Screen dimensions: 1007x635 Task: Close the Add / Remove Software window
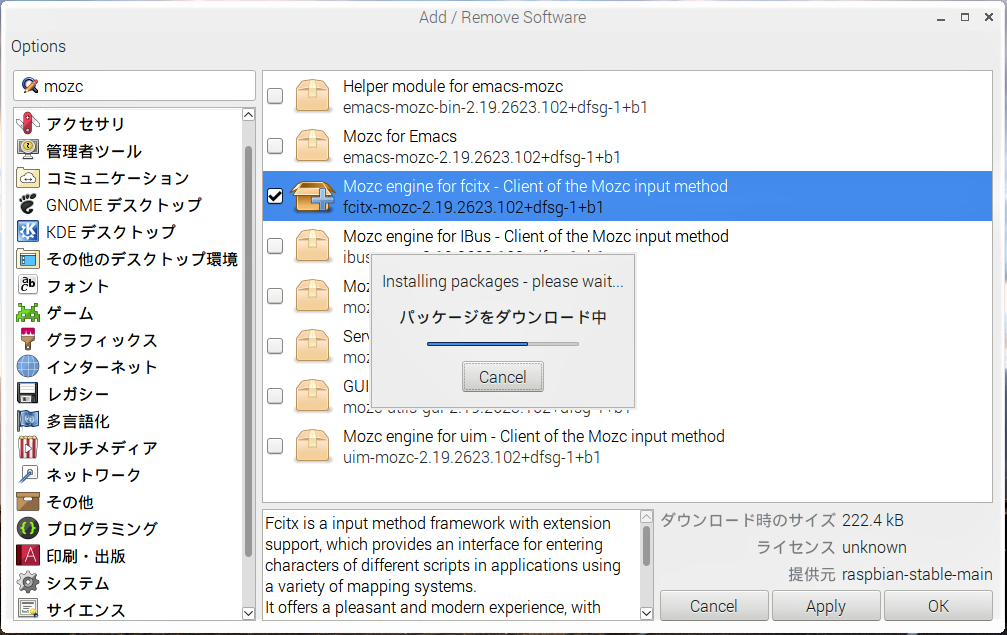(x=989, y=17)
